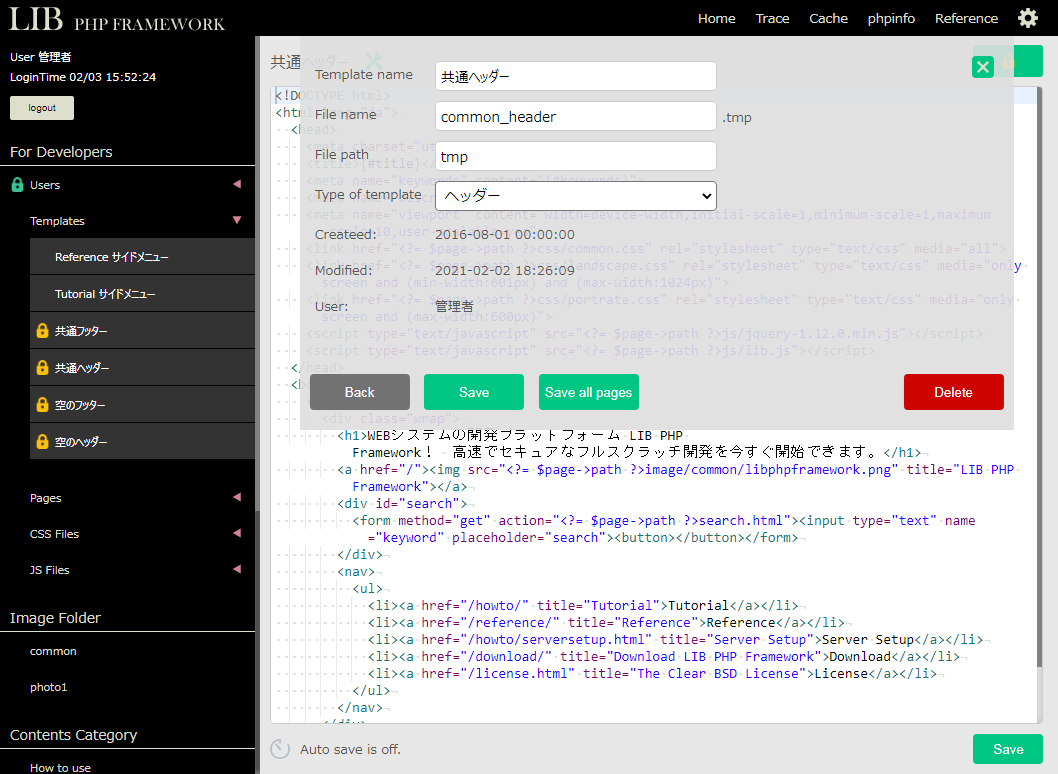Collapse the Templates section arrow
The width and height of the screenshot is (1058, 774).
tap(237, 220)
